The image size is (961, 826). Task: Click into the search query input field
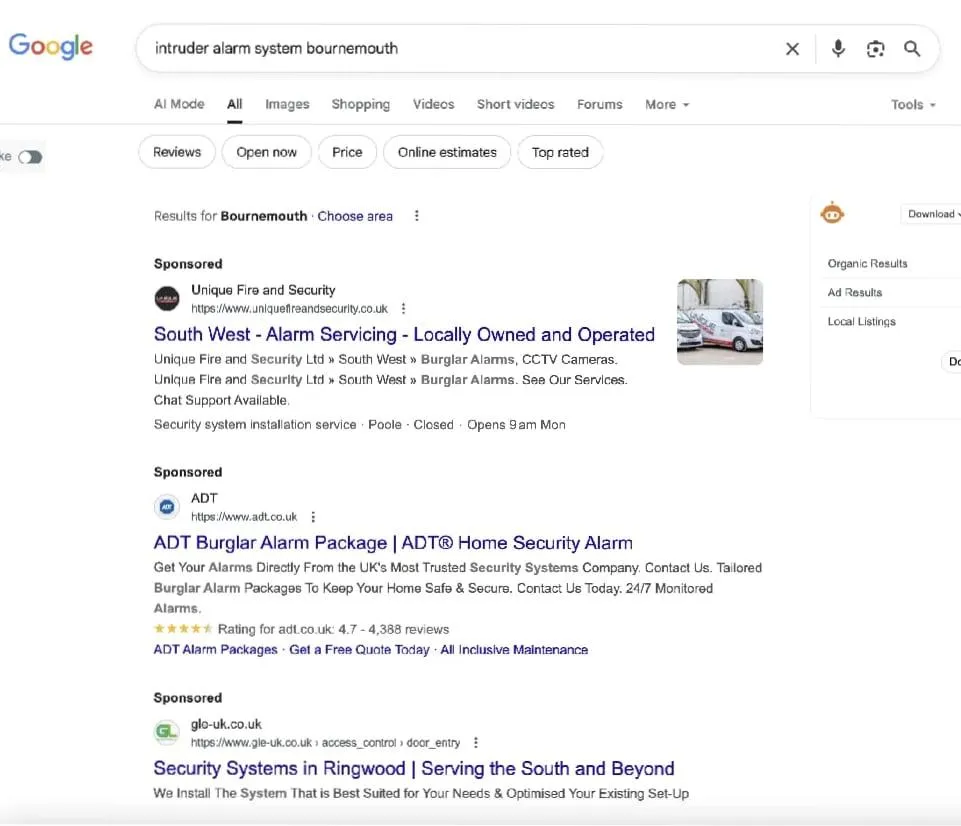click(x=460, y=48)
